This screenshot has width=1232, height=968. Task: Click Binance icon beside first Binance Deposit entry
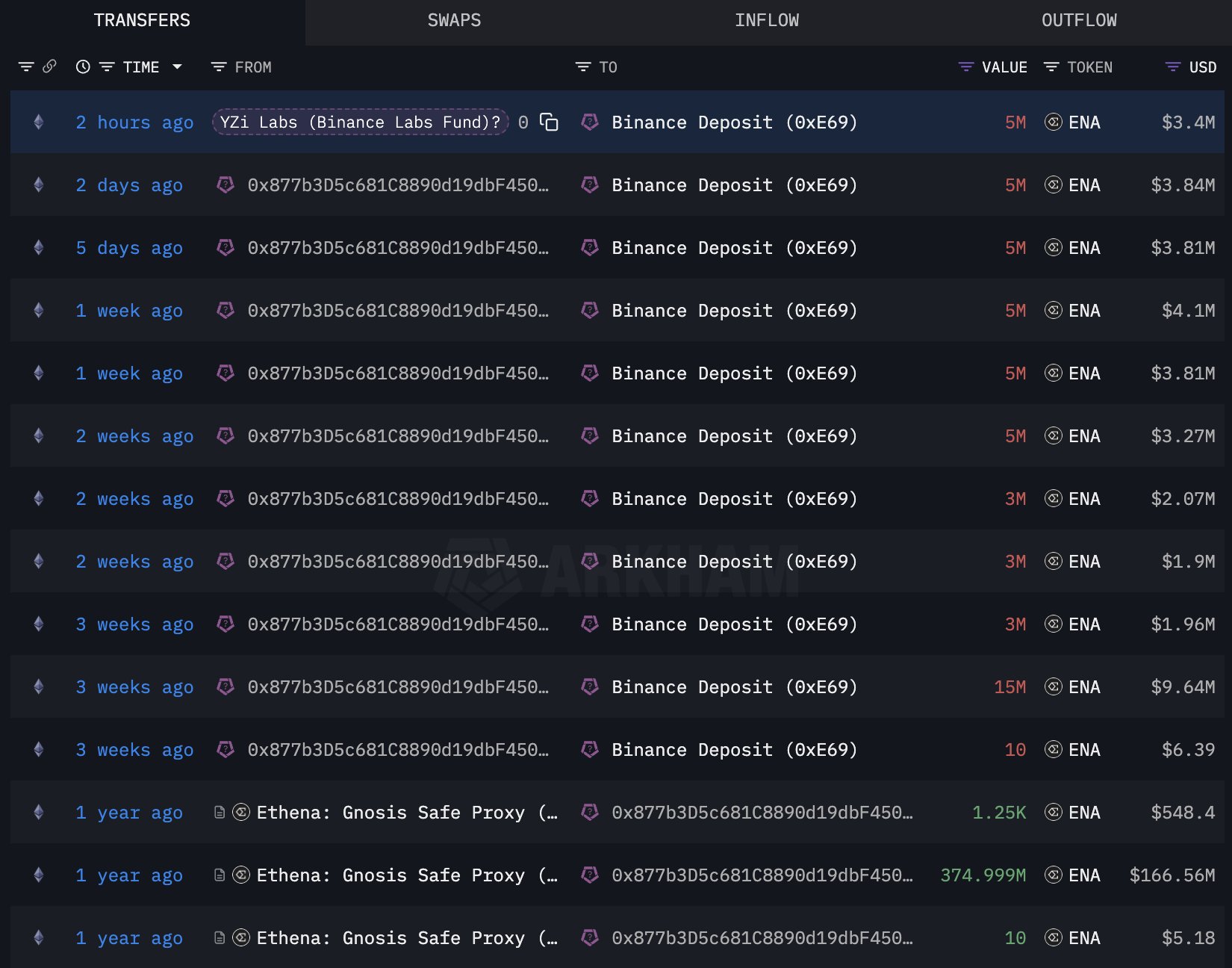click(x=590, y=122)
